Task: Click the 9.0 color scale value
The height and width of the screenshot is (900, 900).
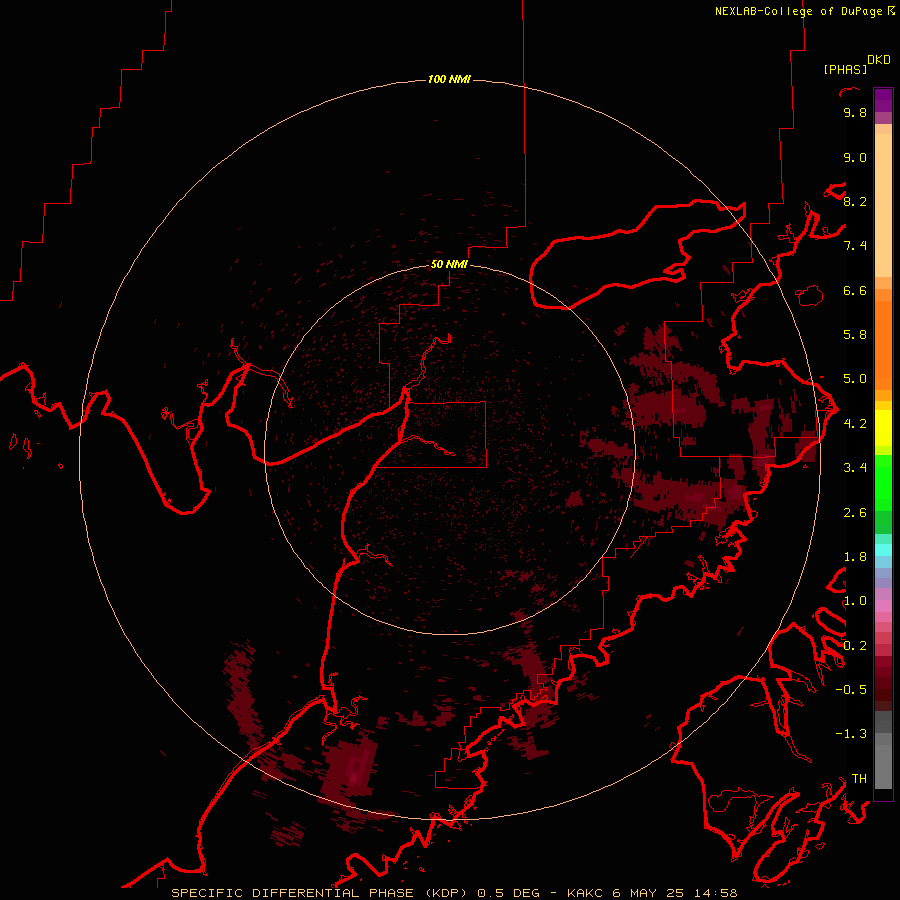Action: (855, 157)
